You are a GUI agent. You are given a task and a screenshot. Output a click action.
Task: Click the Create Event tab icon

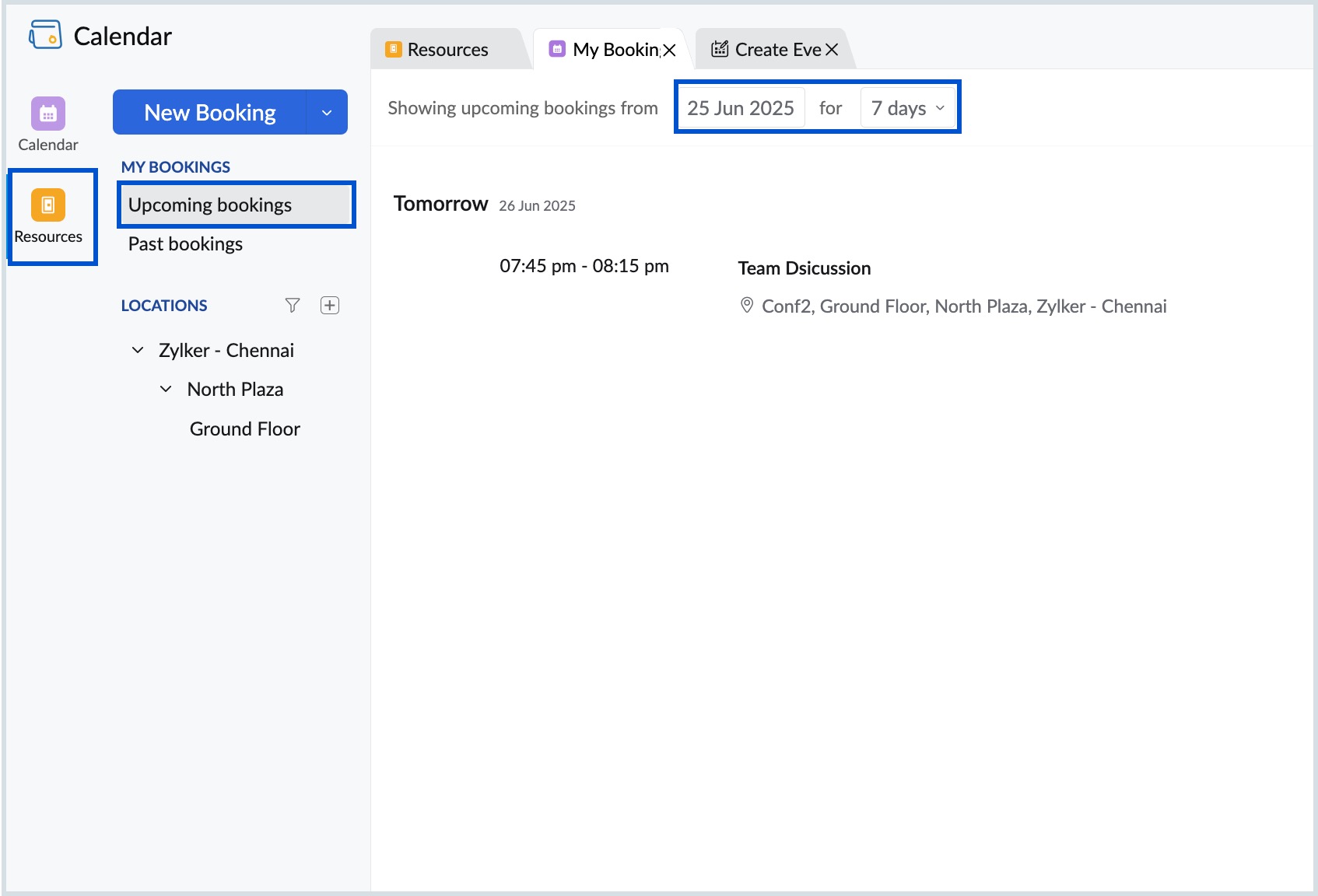click(720, 49)
